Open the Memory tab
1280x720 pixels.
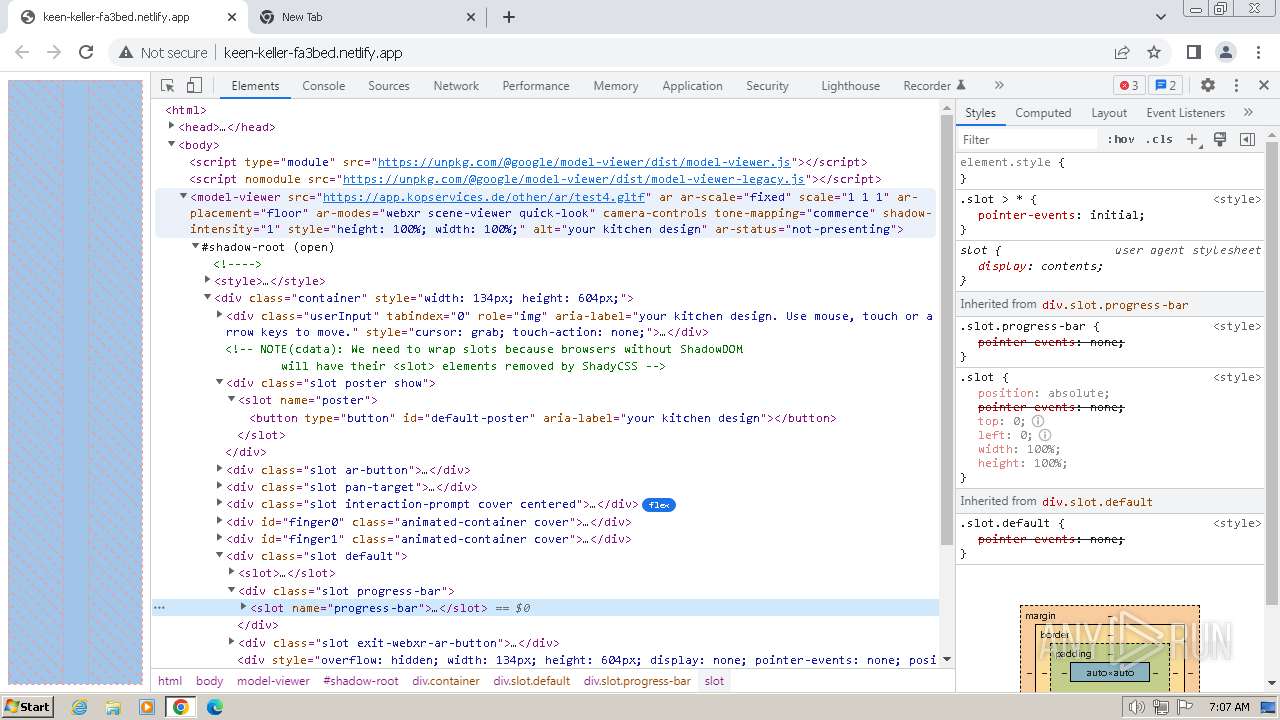(x=616, y=86)
